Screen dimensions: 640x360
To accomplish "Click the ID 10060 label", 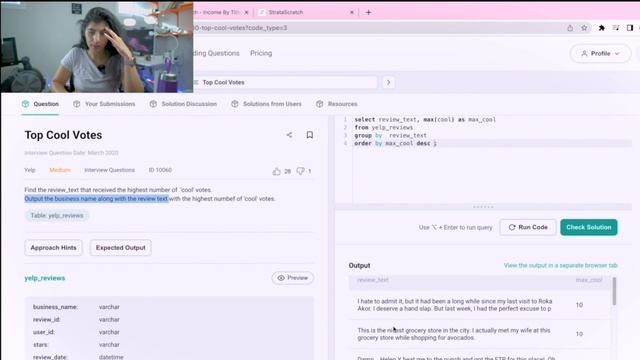I will (x=160, y=170).
